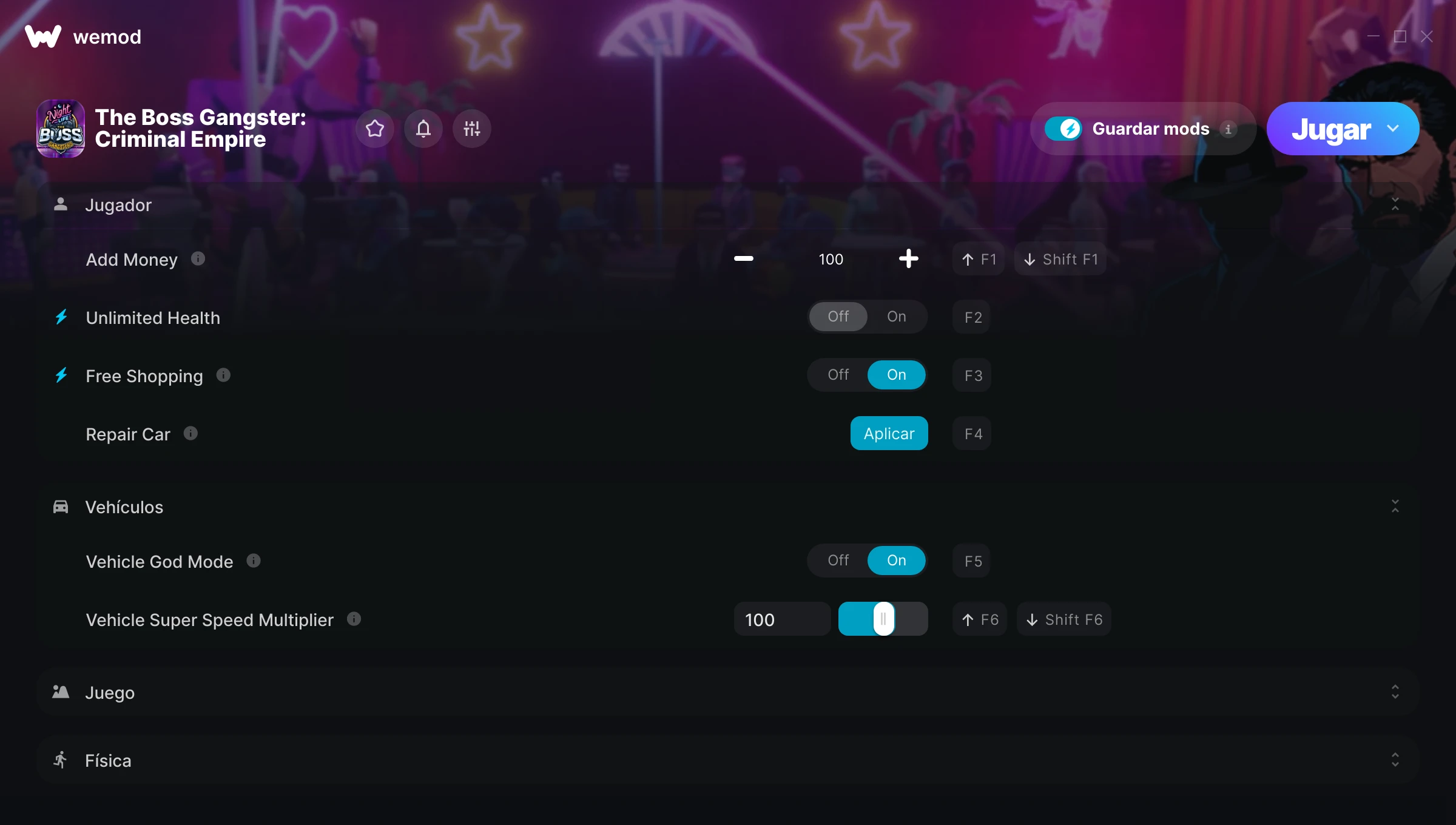Open the mod settings sliders icon
Image resolution: width=1456 pixels, height=825 pixels.
472,129
